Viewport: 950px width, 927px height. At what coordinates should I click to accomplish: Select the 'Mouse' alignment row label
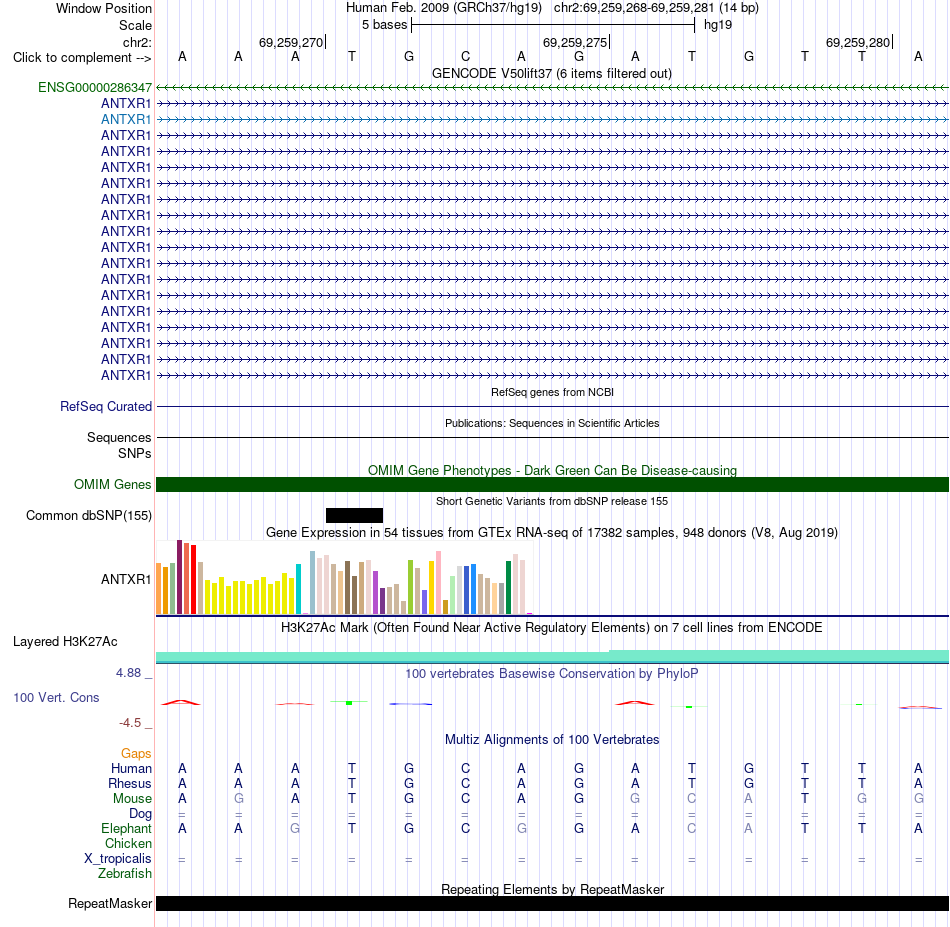click(132, 799)
